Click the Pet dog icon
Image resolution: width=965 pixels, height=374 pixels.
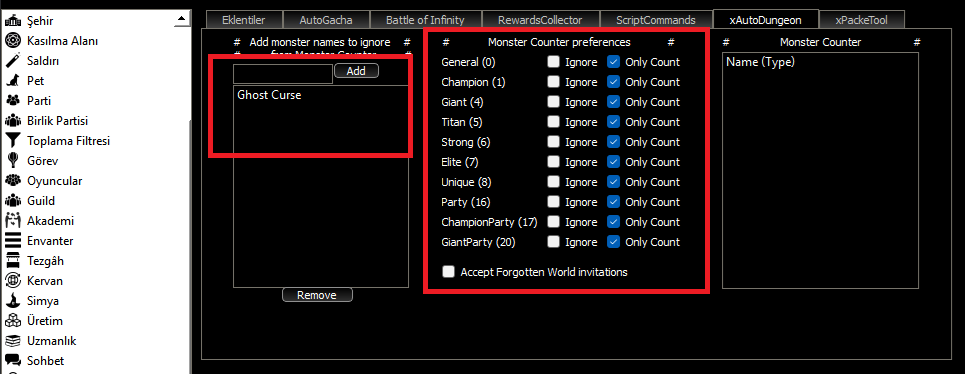(x=12, y=81)
